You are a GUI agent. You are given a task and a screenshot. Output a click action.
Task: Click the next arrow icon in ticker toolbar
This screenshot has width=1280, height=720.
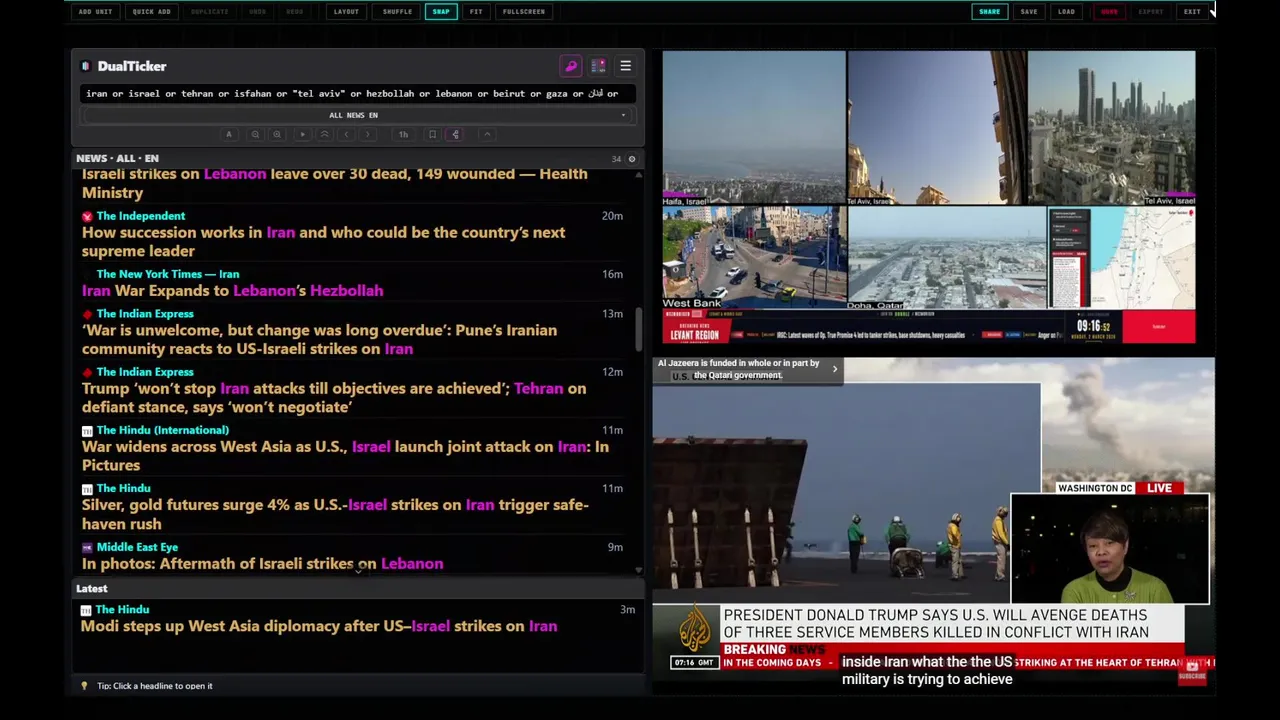[368, 134]
